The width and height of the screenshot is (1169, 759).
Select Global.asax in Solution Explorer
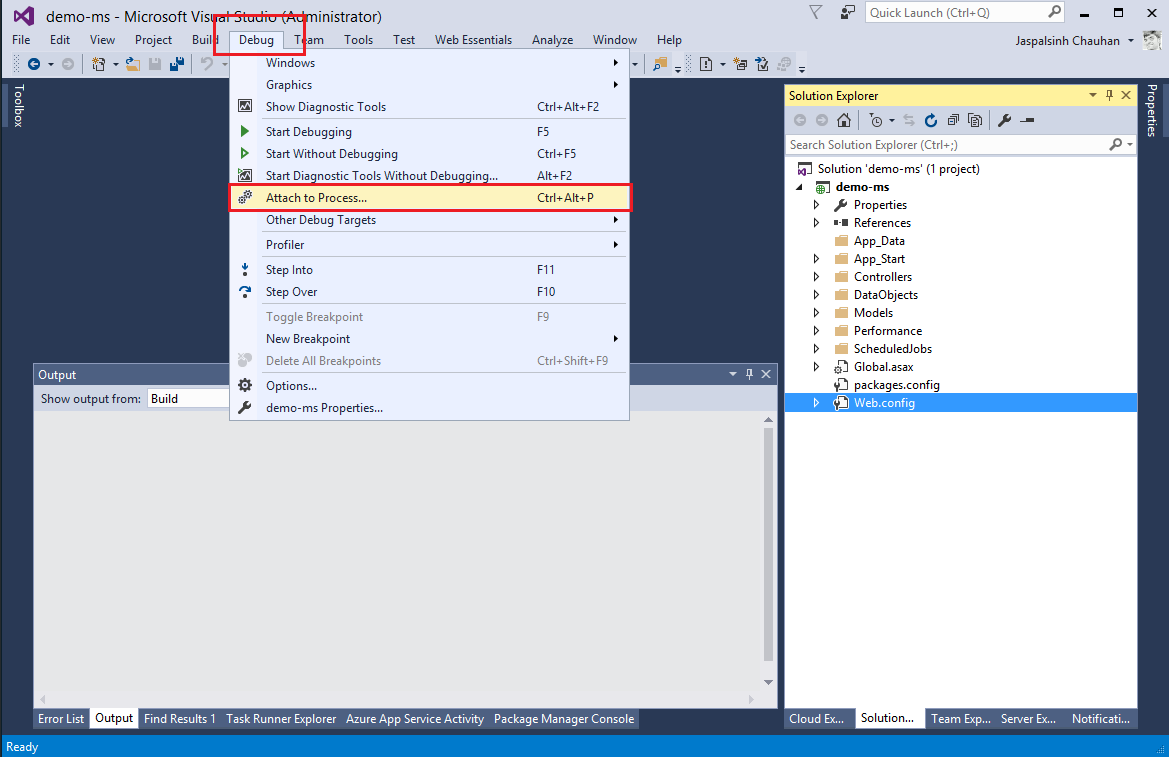pos(883,367)
